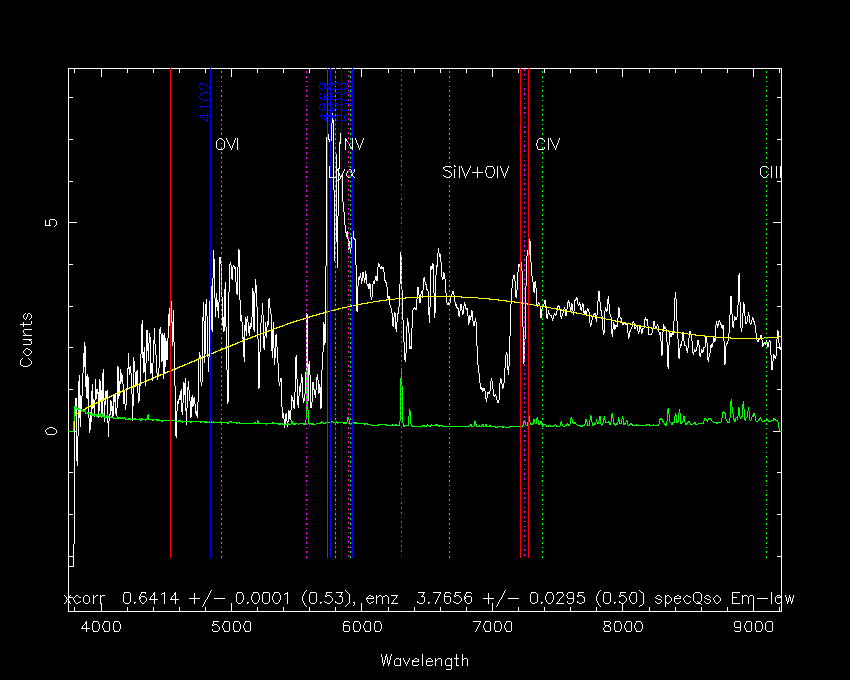Click the SiIV+OIV line label
This screenshot has width=850, height=680.
pyautogui.click(x=476, y=173)
